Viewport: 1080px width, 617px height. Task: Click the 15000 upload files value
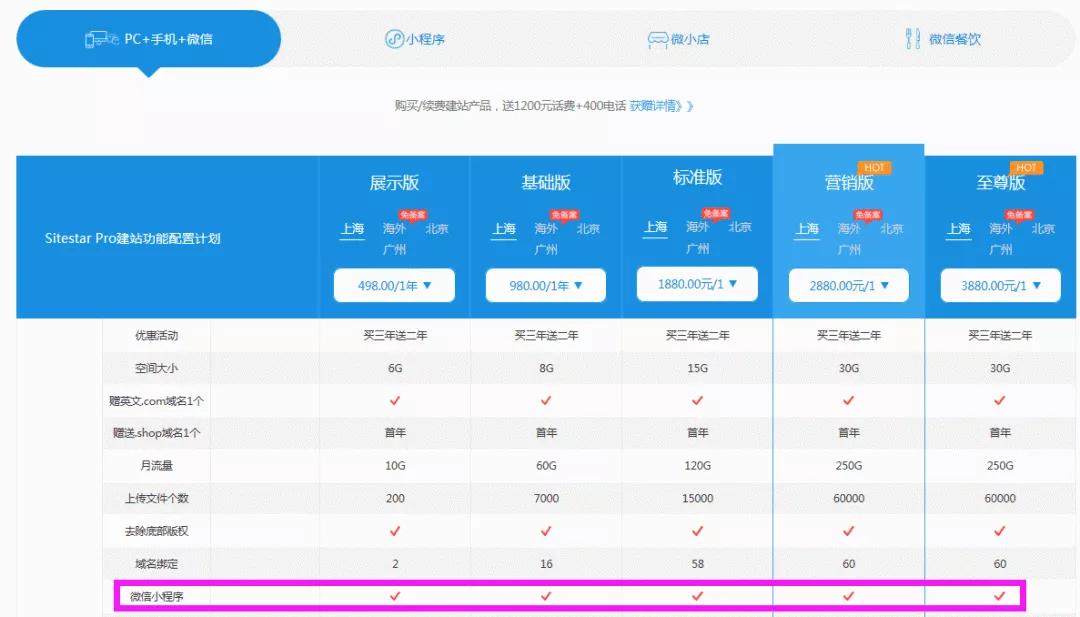click(697, 499)
